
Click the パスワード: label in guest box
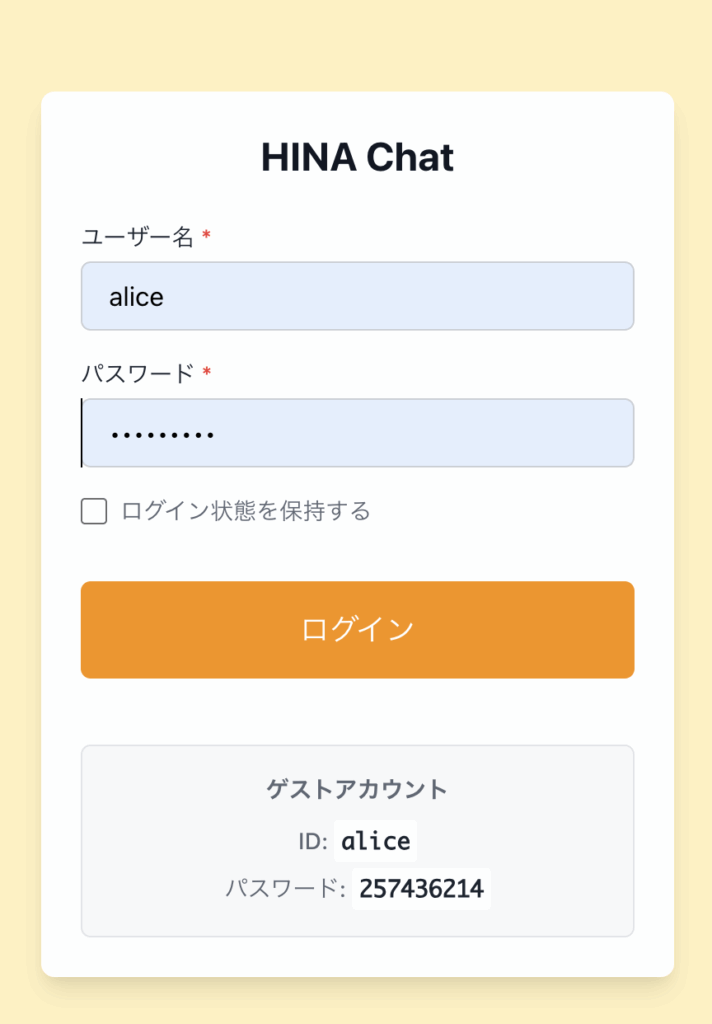pyautogui.click(x=285, y=888)
